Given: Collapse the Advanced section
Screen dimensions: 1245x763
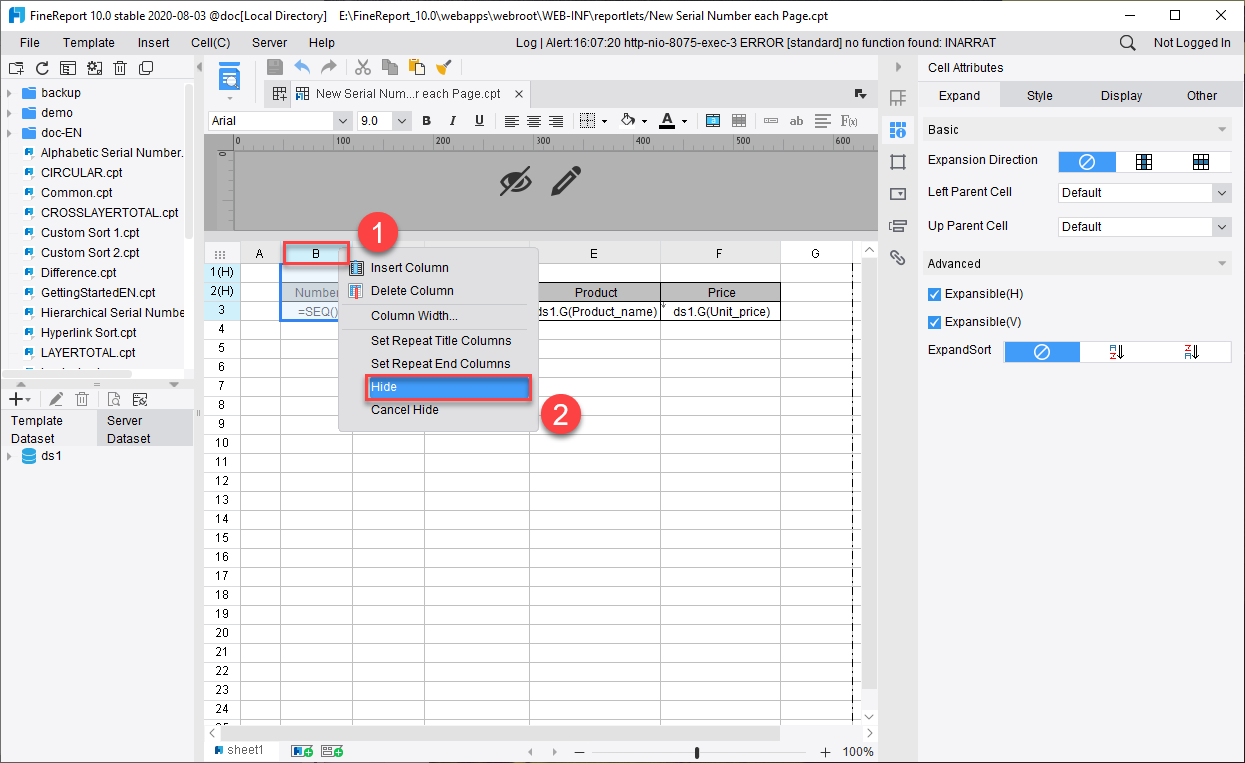Looking at the screenshot, I should [1221, 264].
